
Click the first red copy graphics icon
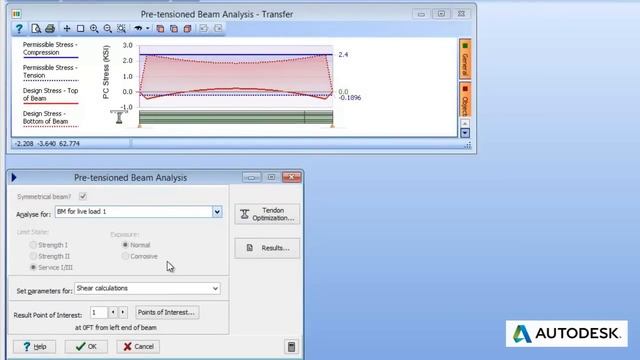(x=160, y=29)
